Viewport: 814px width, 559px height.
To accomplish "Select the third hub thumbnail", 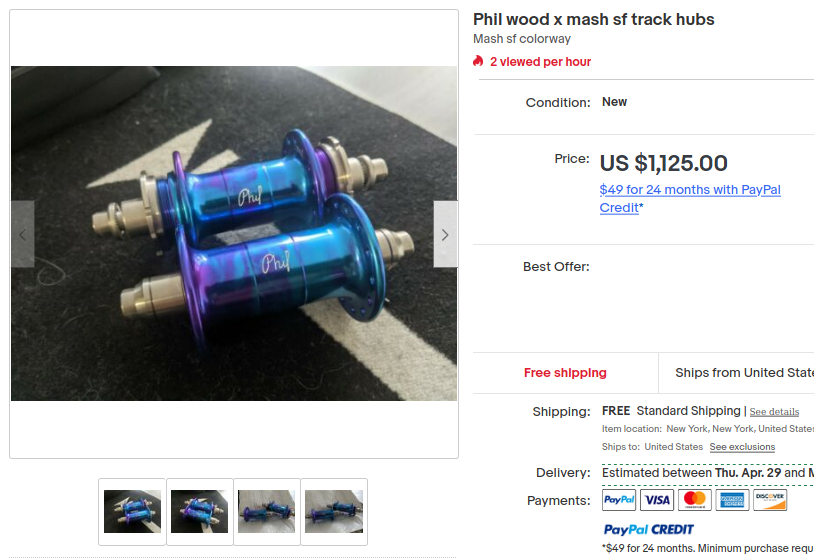I will [267, 512].
